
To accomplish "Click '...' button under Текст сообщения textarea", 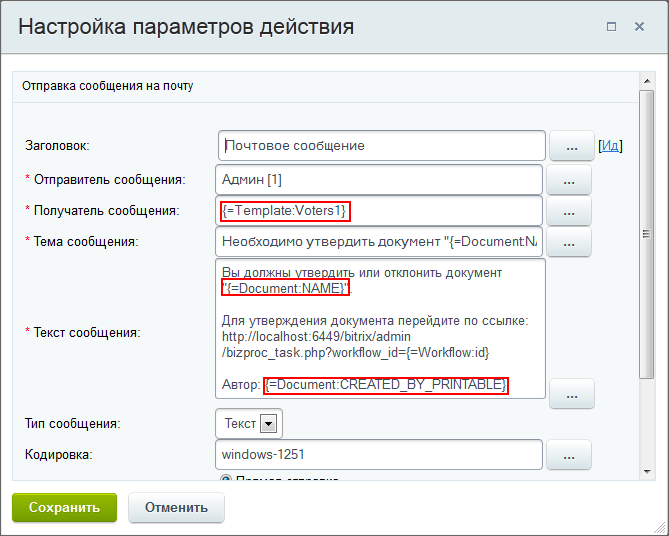I will [572, 395].
